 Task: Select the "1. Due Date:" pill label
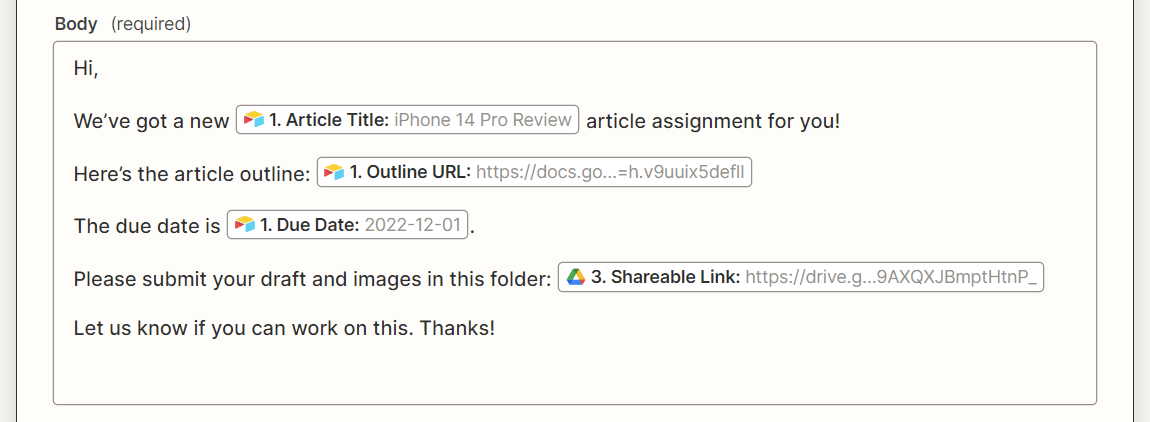pyautogui.click(x=310, y=225)
